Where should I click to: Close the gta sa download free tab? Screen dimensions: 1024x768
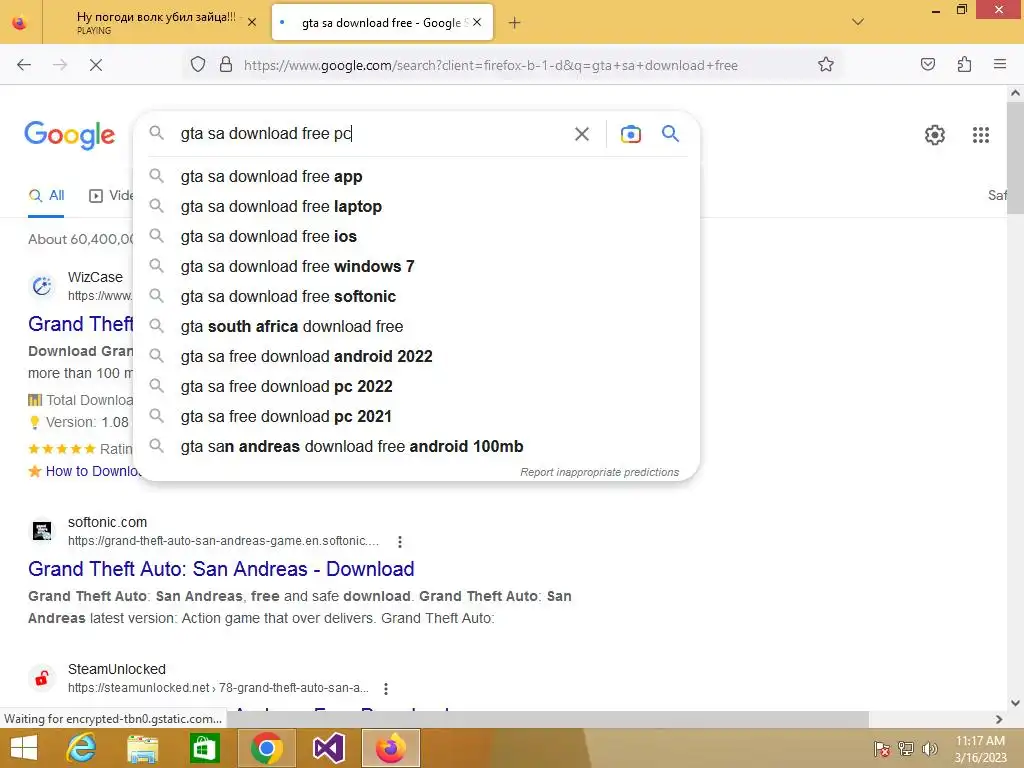[477, 22]
